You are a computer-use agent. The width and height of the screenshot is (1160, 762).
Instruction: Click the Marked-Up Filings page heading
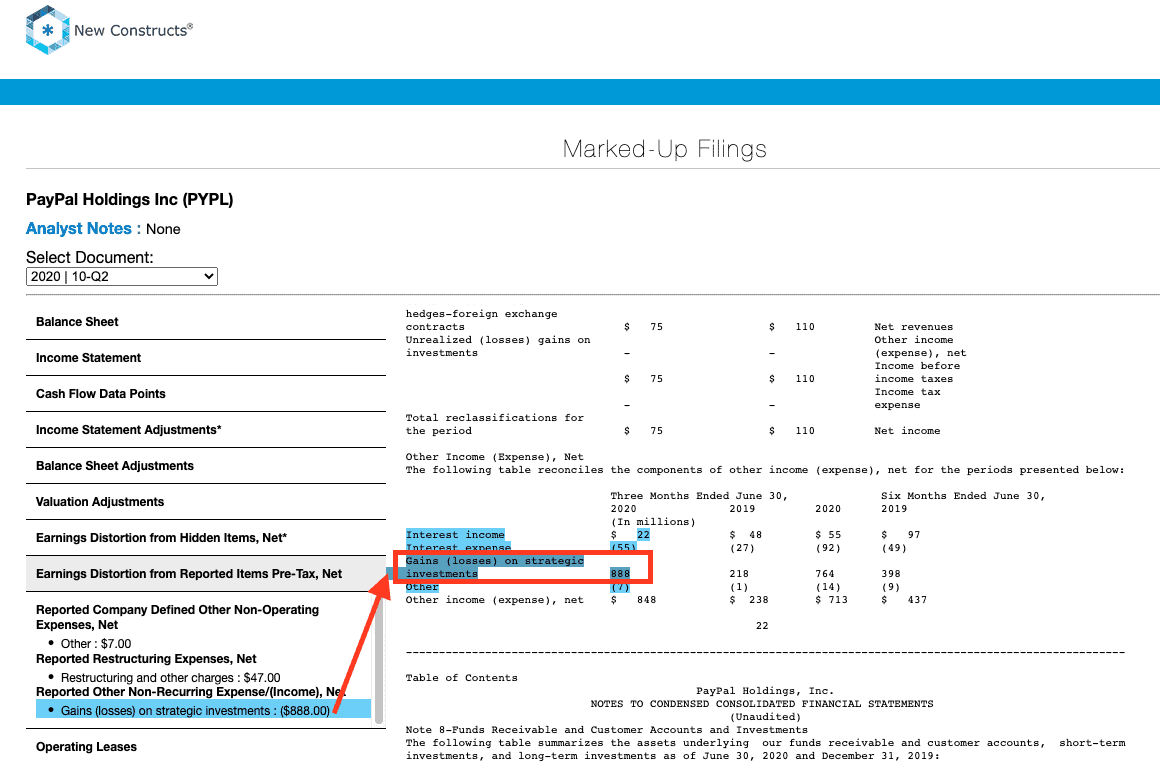[x=664, y=149]
